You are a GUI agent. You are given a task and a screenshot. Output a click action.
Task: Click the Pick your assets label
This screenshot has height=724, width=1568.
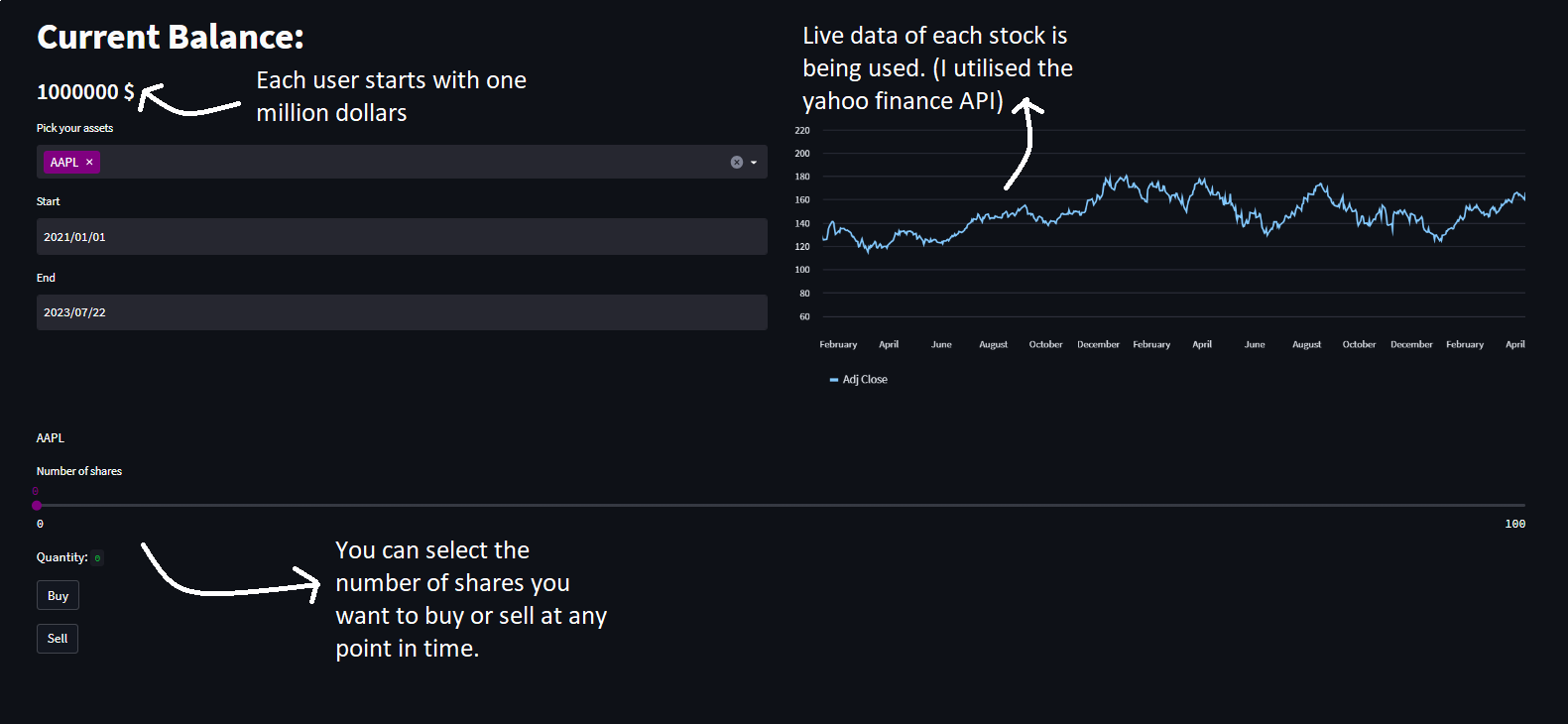pyautogui.click(x=74, y=128)
